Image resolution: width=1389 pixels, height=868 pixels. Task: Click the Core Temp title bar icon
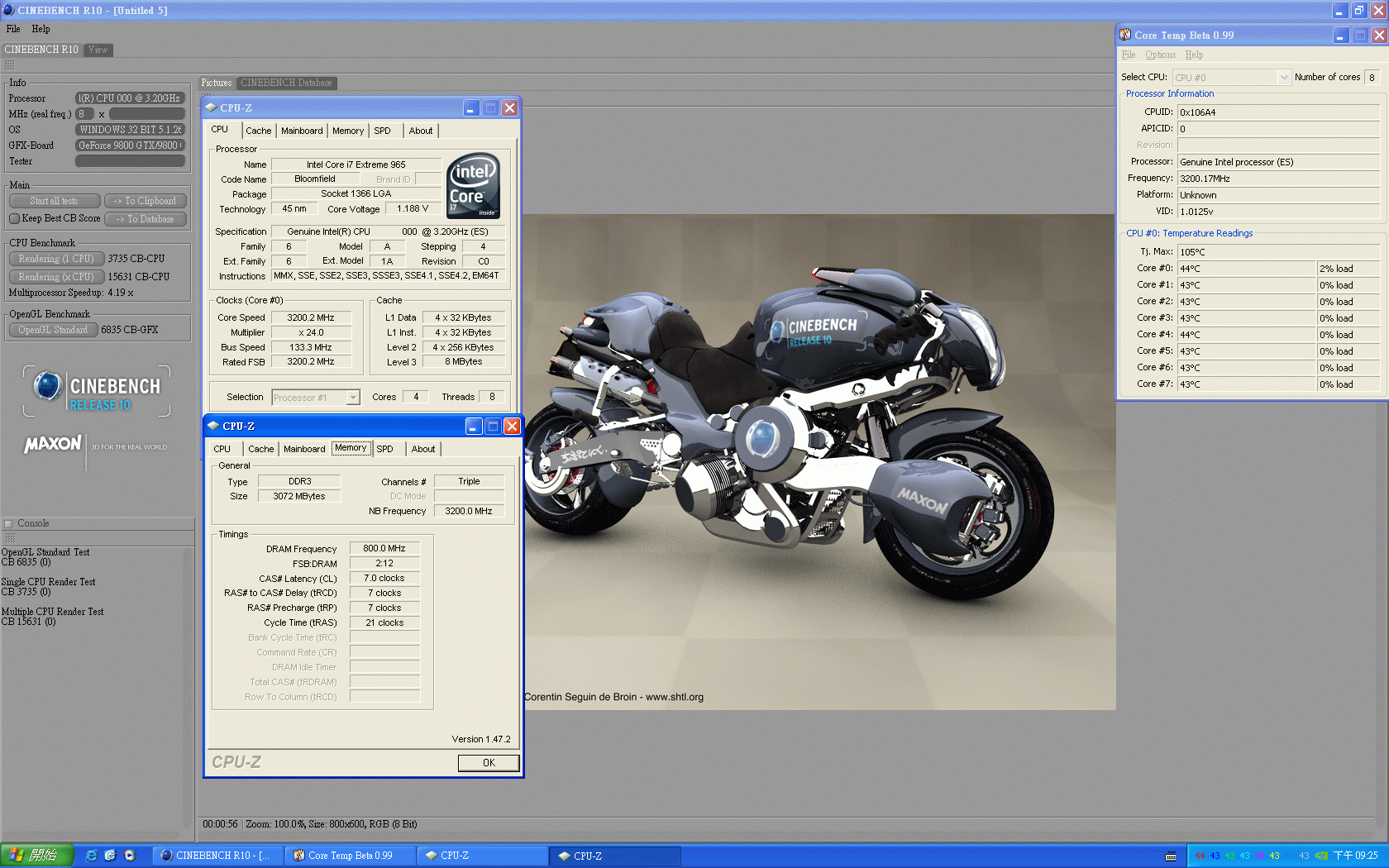[1125, 35]
